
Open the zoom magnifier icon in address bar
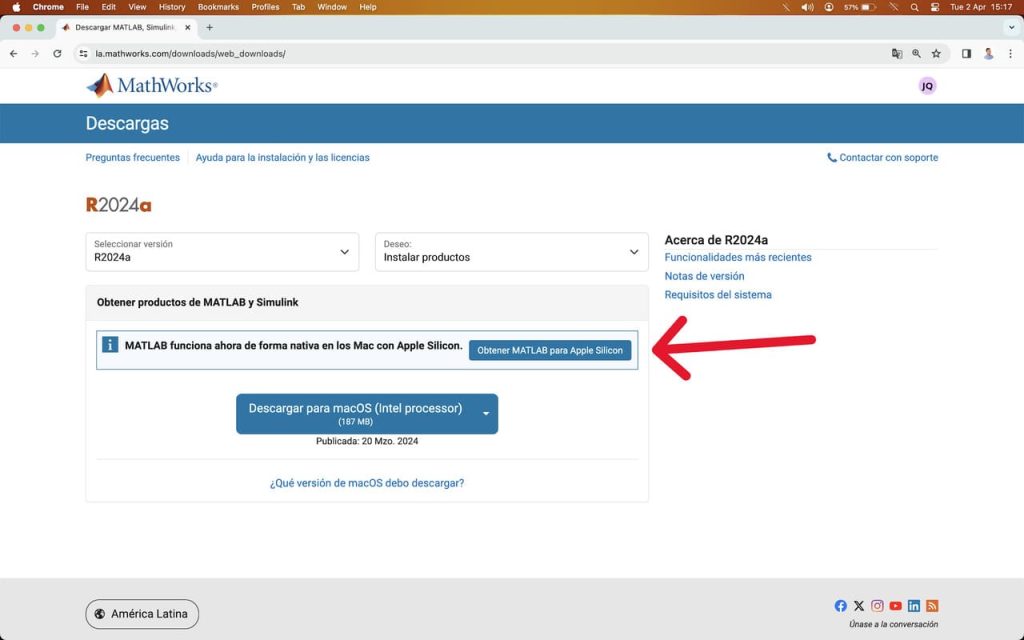[917, 54]
